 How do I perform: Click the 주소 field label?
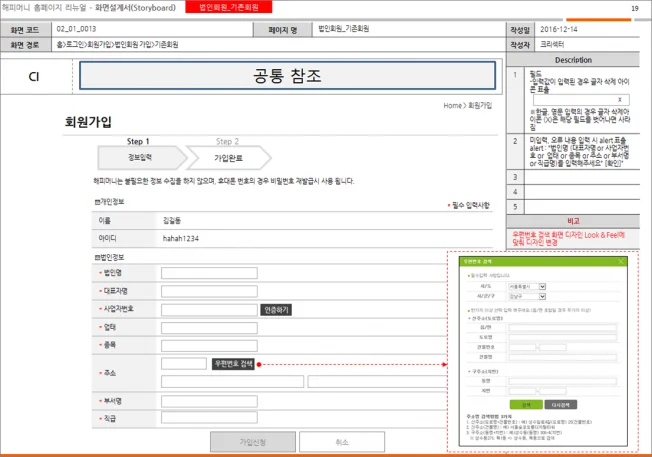[x=110, y=373]
